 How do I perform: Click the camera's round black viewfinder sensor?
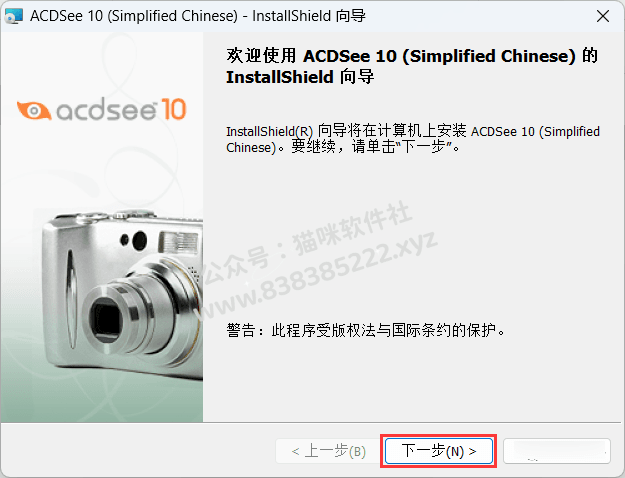(x=140, y=240)
